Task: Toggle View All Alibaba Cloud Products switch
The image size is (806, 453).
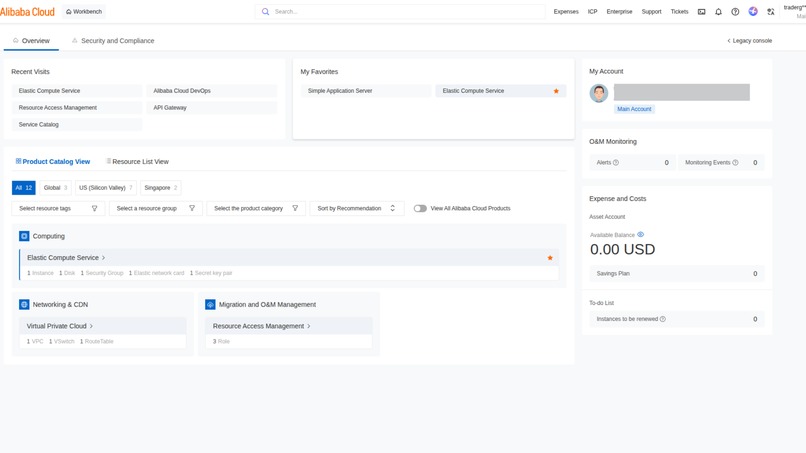Action: [x=420, y=208]
